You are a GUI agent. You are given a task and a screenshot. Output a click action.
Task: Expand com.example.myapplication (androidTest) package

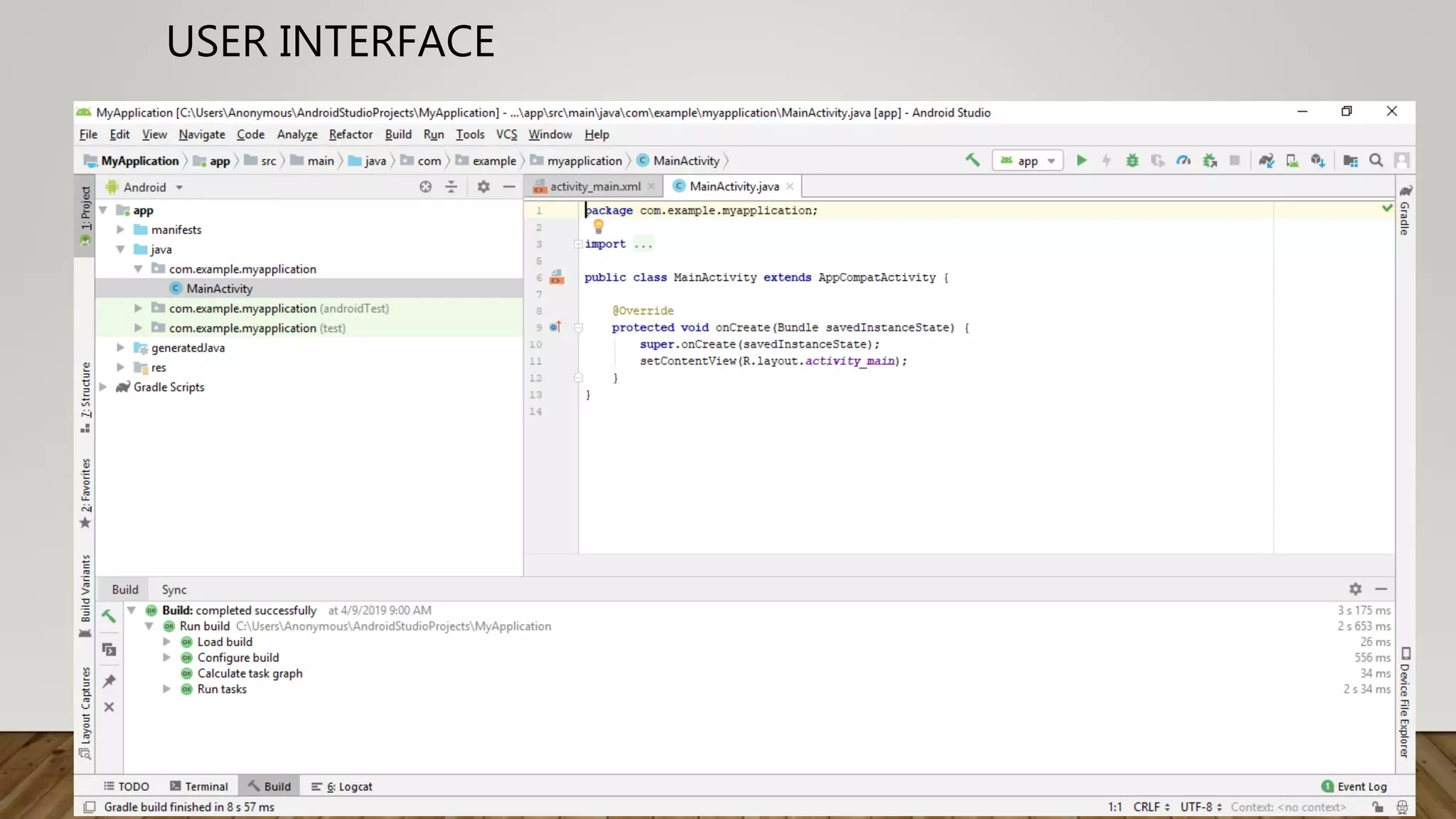(x=139, y=309)
